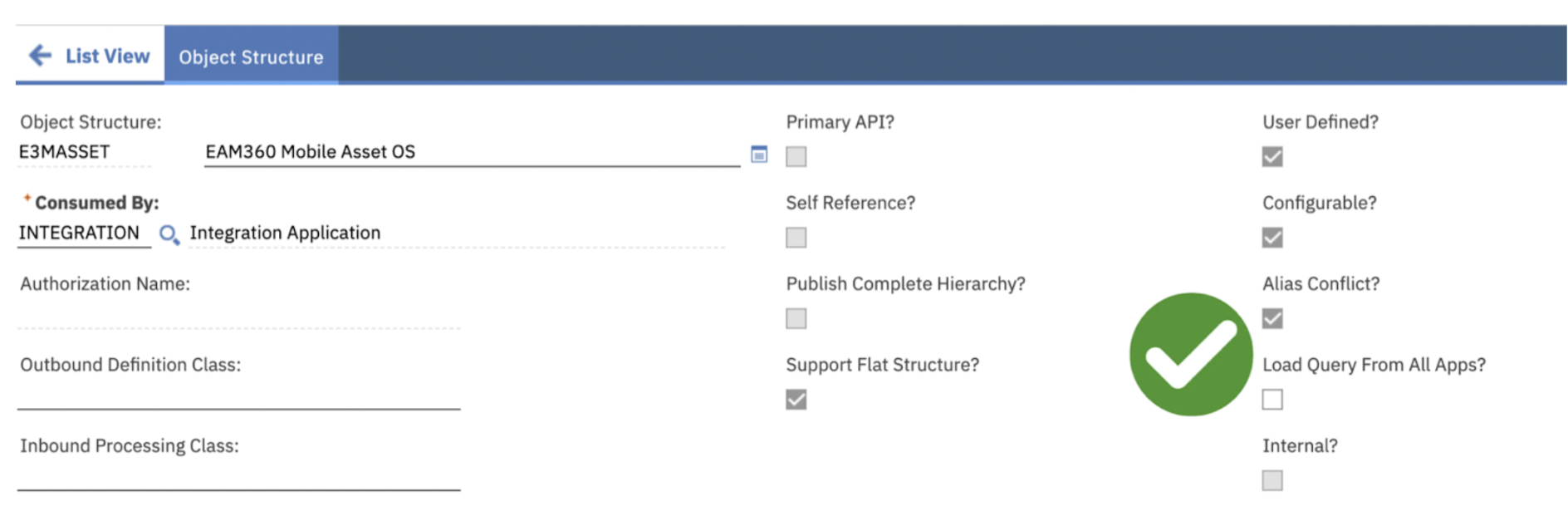Uncheck Support Flat Structure checkbox
Viewport: 1568px width, 521px height.
tap(796, 400)
